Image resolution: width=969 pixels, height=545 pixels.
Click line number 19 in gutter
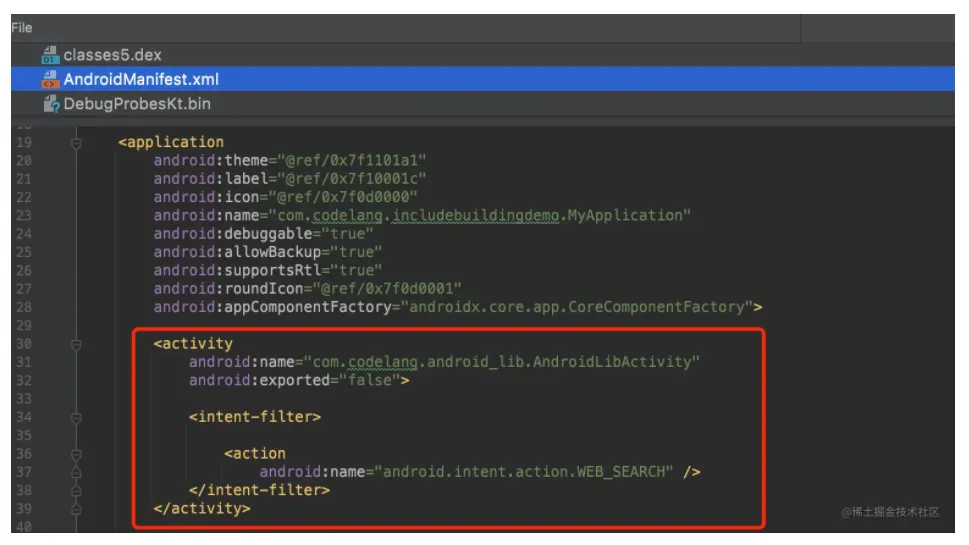[24, 142]
